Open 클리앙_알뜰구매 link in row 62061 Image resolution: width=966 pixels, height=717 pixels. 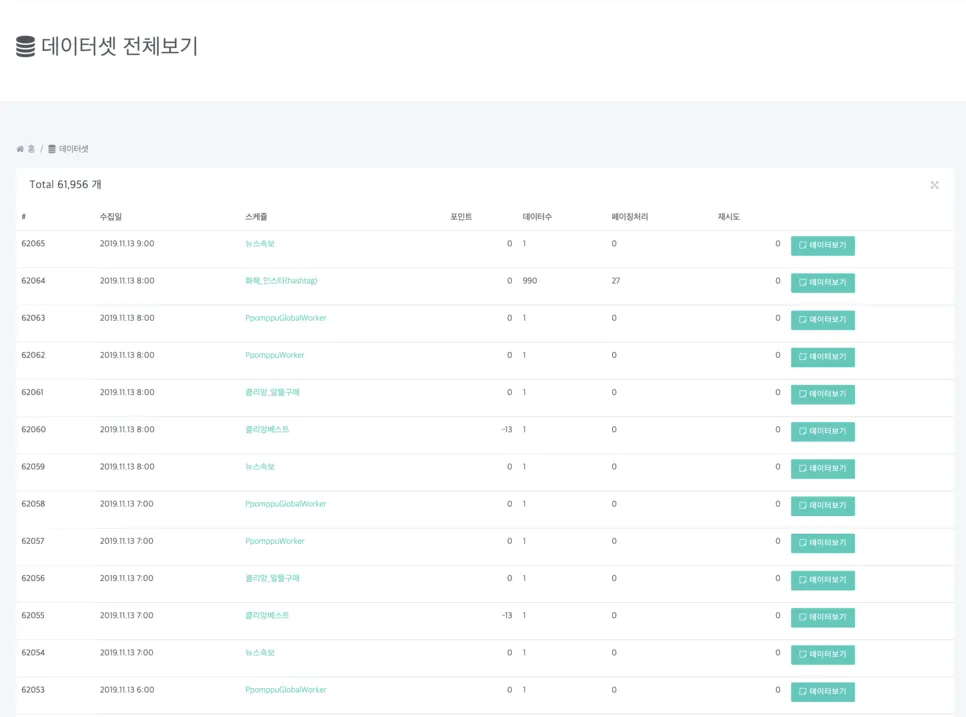tap(272, 392)
